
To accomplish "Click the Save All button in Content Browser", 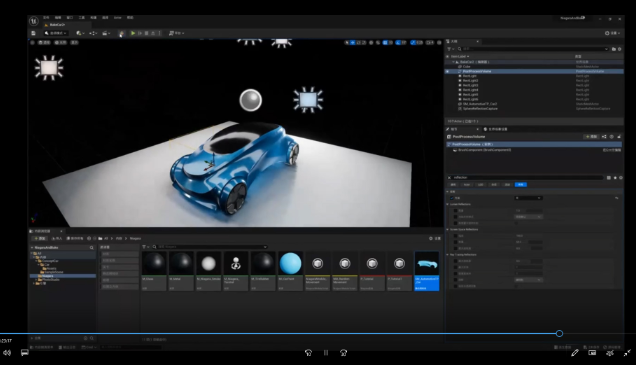I will (75, 238).
